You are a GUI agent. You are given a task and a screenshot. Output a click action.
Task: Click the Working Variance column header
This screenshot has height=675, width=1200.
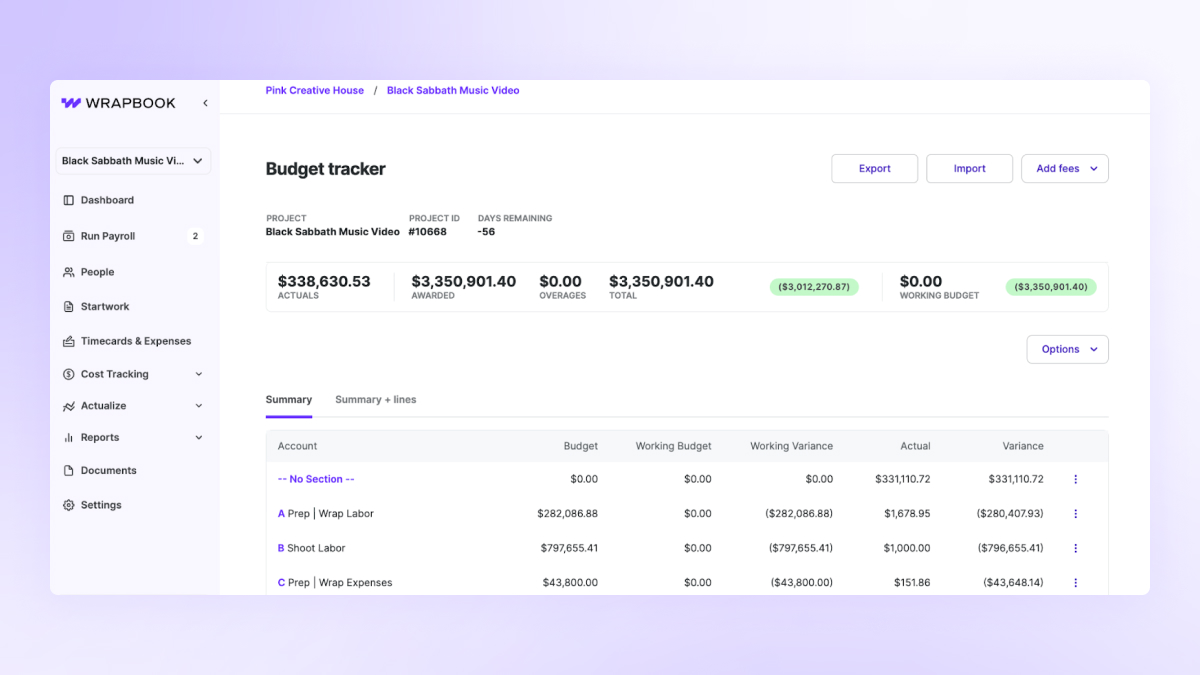pos(792,446)
